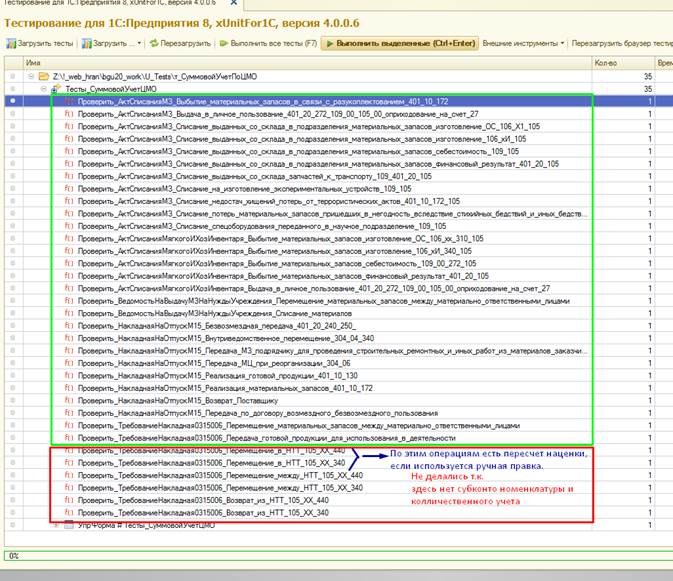The height and width of the screenshot is (581, 673).
Task: Click the green play icon on Выполнить выделенные
Action: click(329, 44)
